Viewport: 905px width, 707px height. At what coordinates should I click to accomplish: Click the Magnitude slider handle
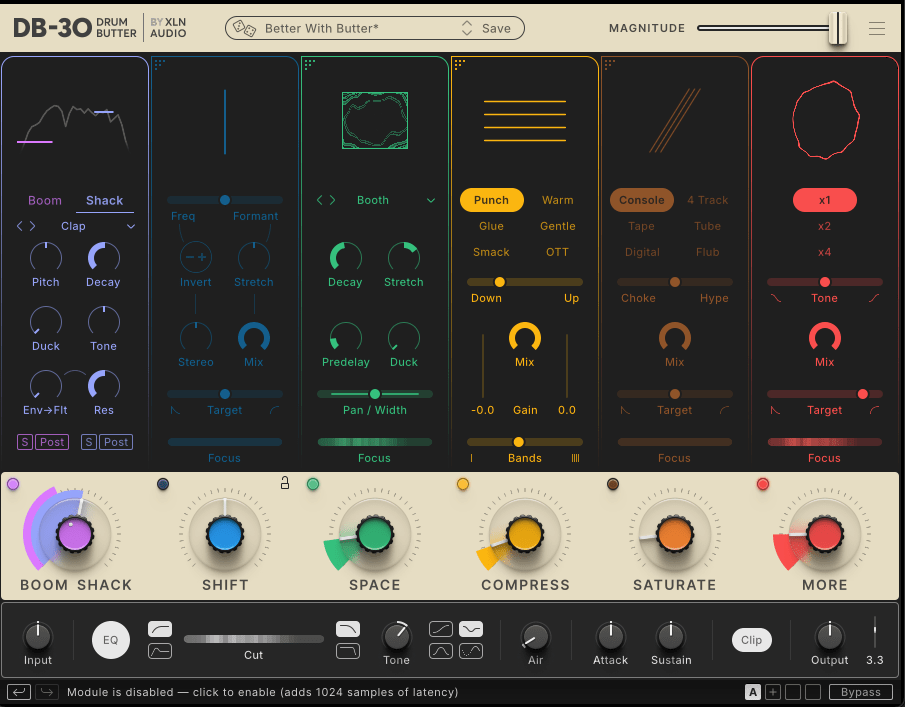click(x=839, y=28)
